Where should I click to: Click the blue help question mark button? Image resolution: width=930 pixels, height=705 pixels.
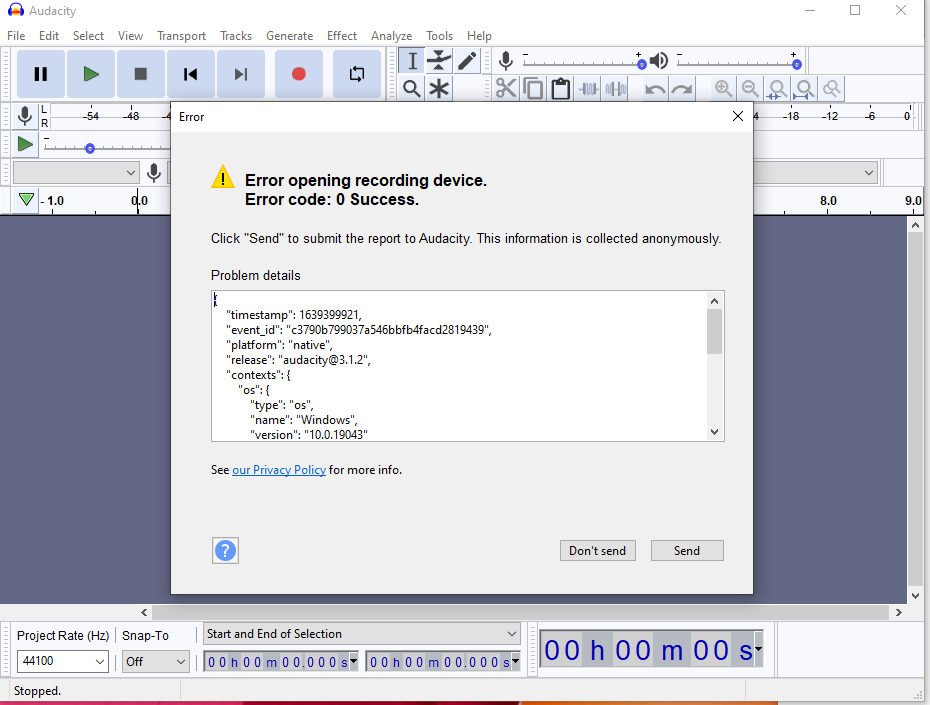click(225, 551)
